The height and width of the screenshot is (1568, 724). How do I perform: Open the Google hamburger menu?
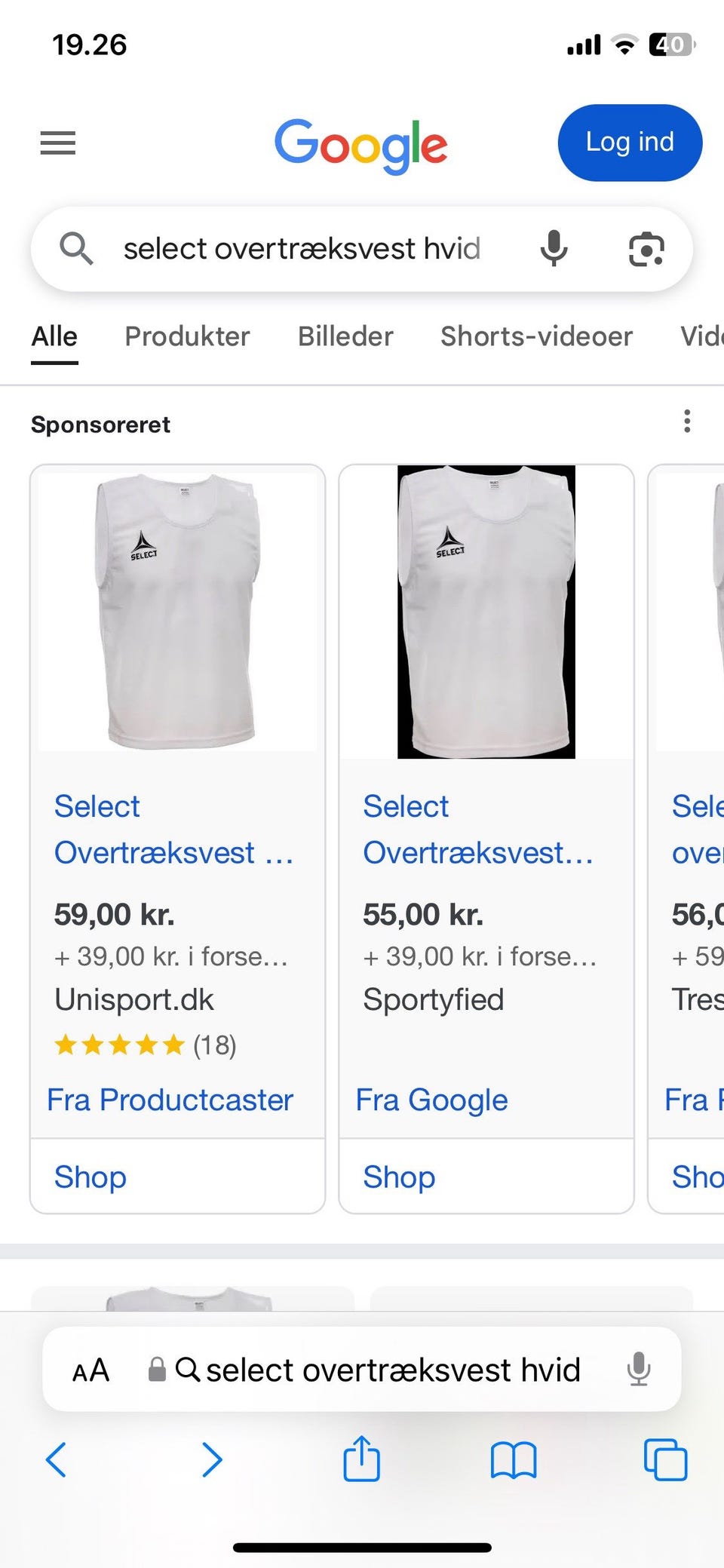click(58, 143)
